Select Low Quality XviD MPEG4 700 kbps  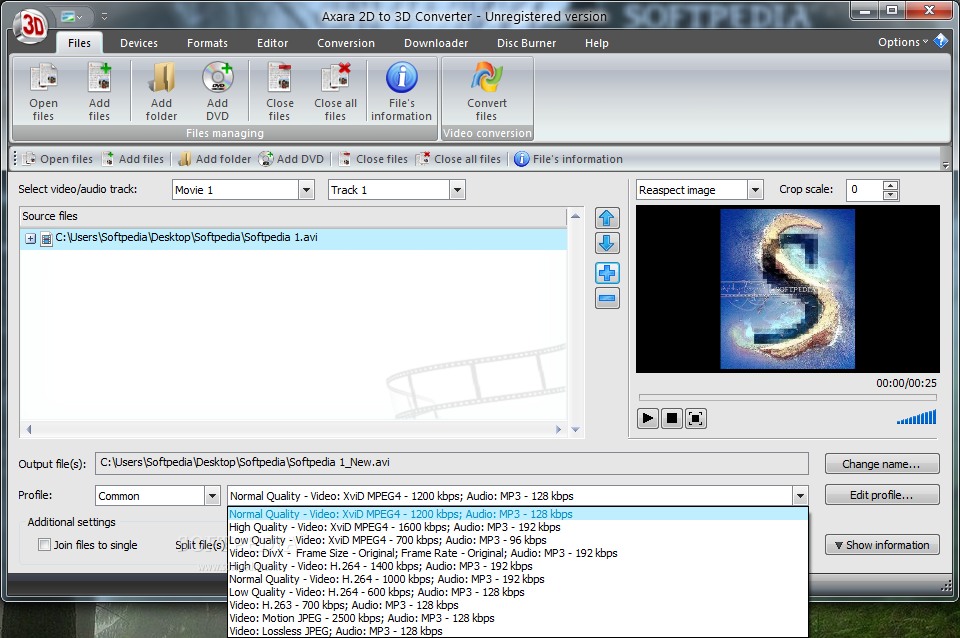pos(517,540)
